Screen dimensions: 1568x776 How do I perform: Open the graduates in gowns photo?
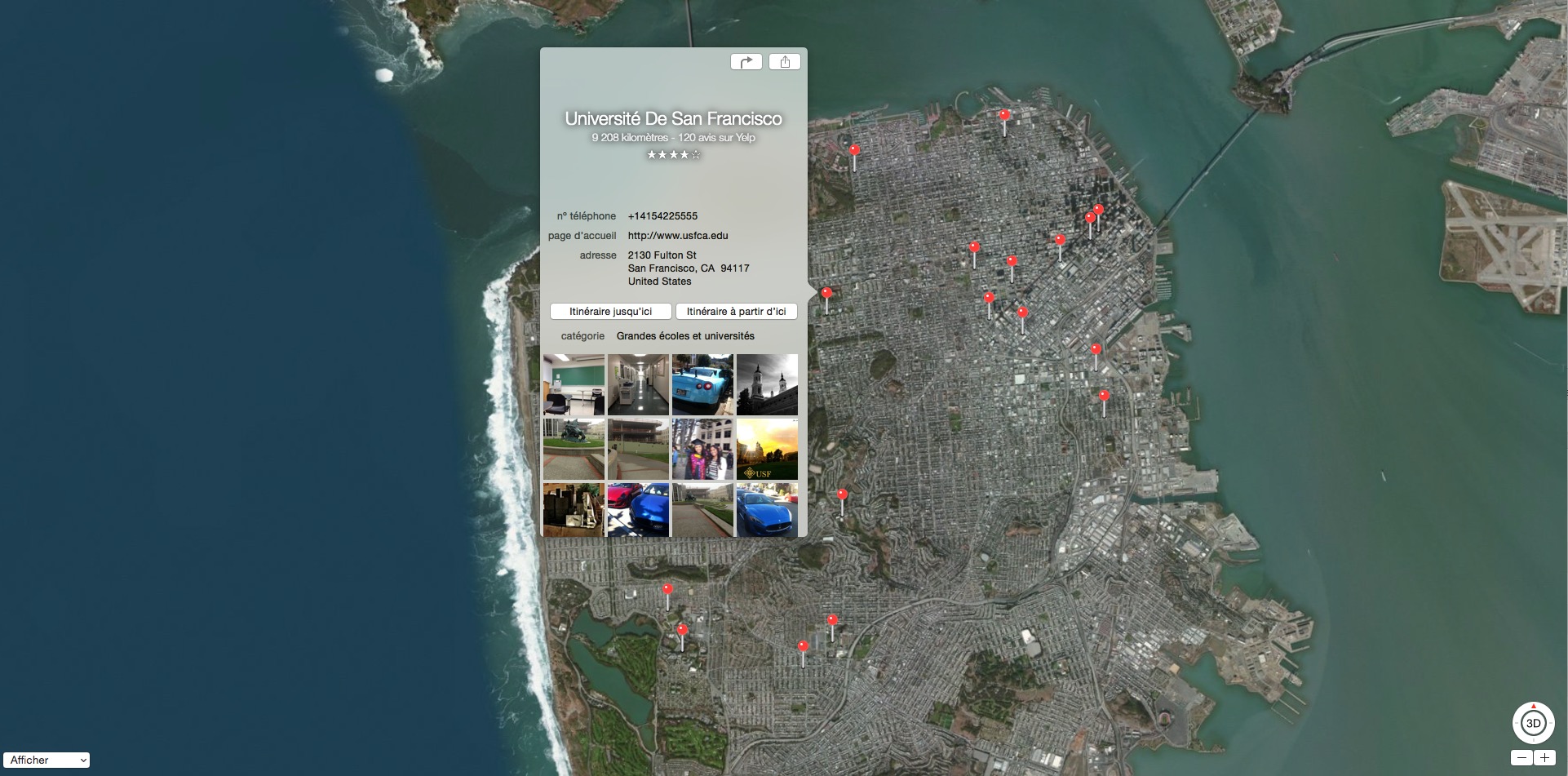[702, 450]
